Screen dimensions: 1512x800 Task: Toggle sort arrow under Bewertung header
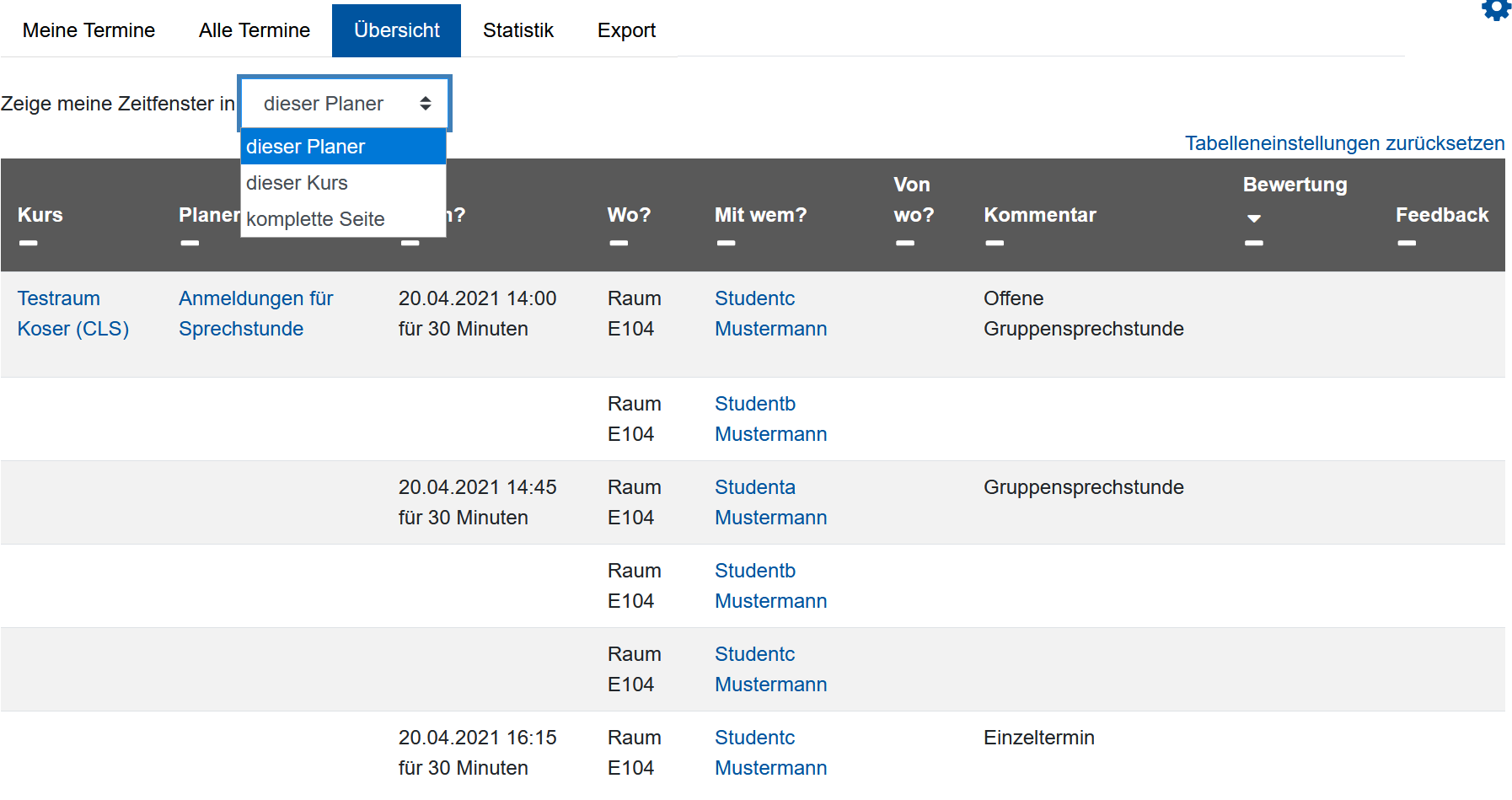pyautogui.click(x=1254, y=218)
